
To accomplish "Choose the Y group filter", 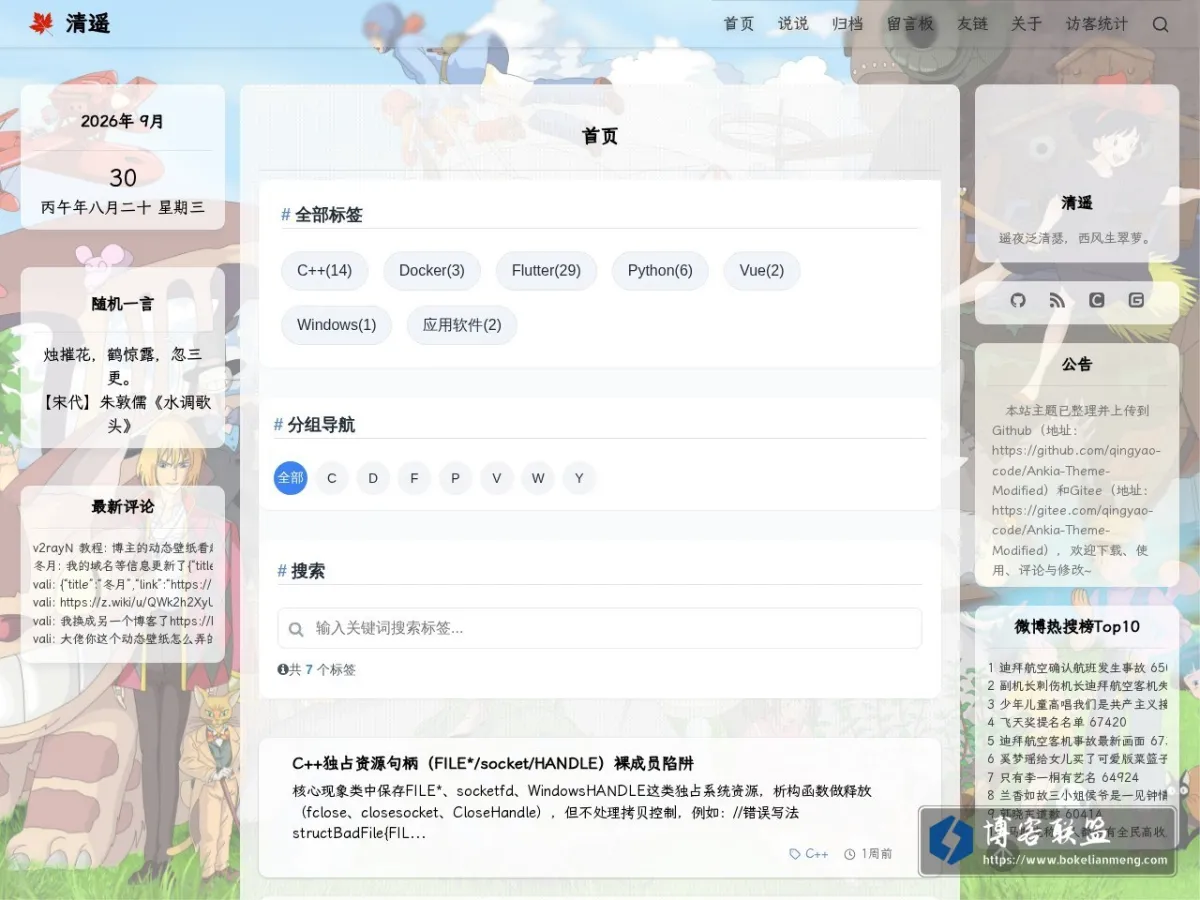I will pyautogui.click(x=579, y=478).
